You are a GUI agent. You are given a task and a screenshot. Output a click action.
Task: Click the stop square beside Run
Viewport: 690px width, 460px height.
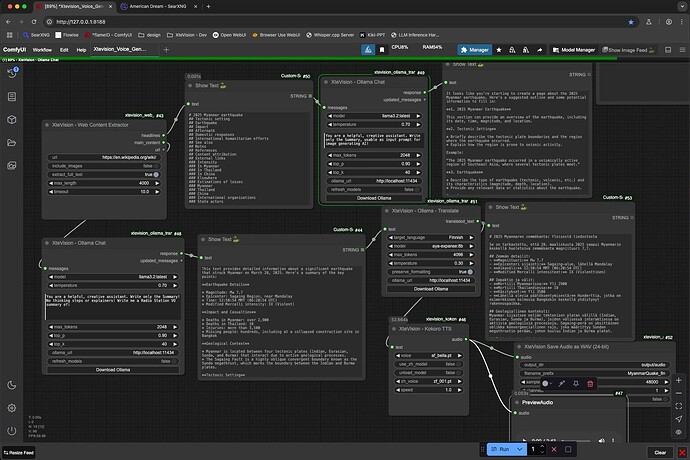(x=568, y=449)
